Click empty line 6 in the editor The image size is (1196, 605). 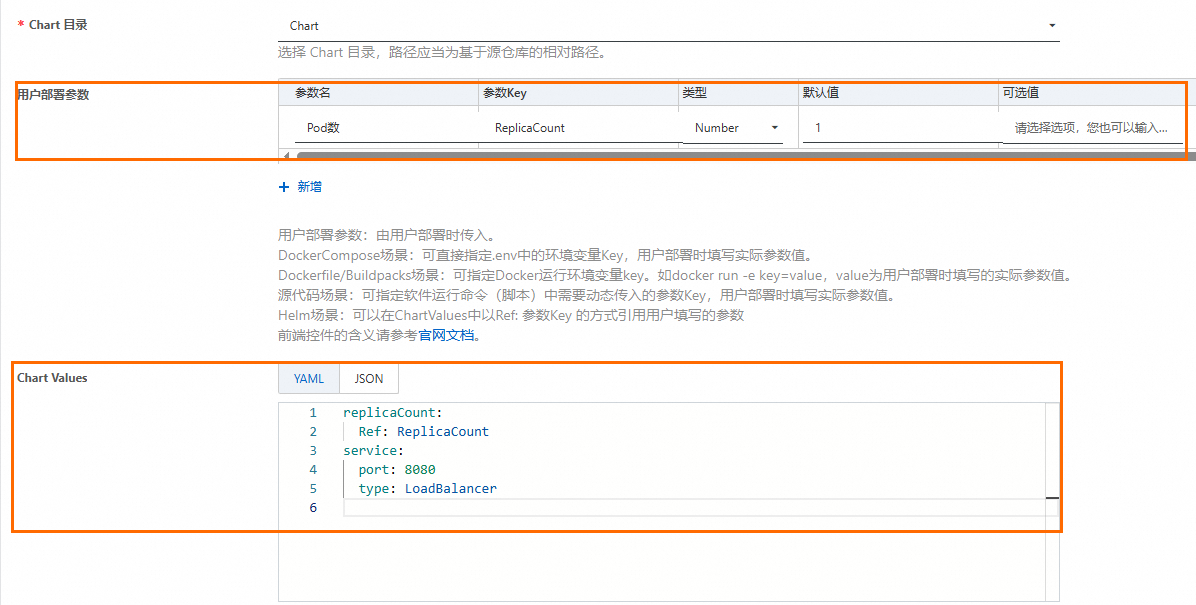600,508
